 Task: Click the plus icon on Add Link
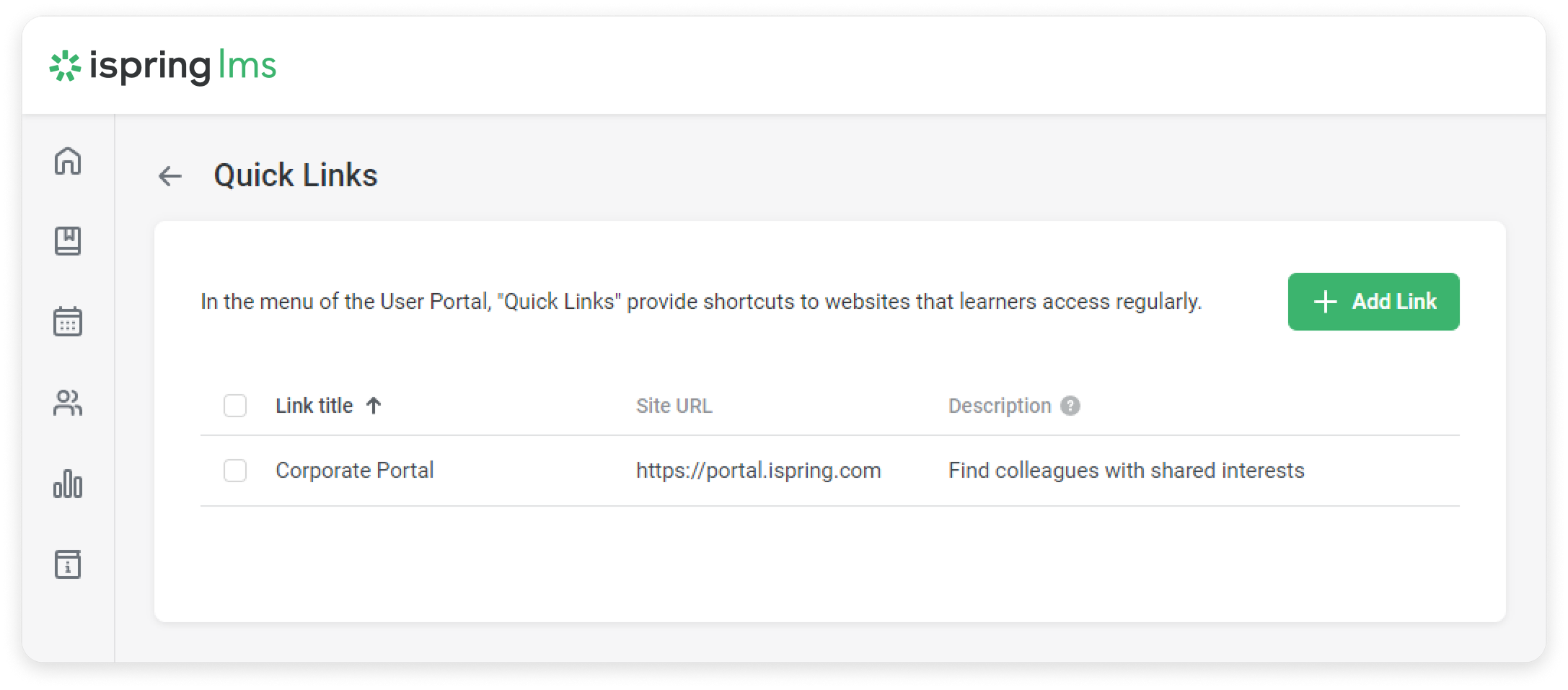[x=1326, y=302]
